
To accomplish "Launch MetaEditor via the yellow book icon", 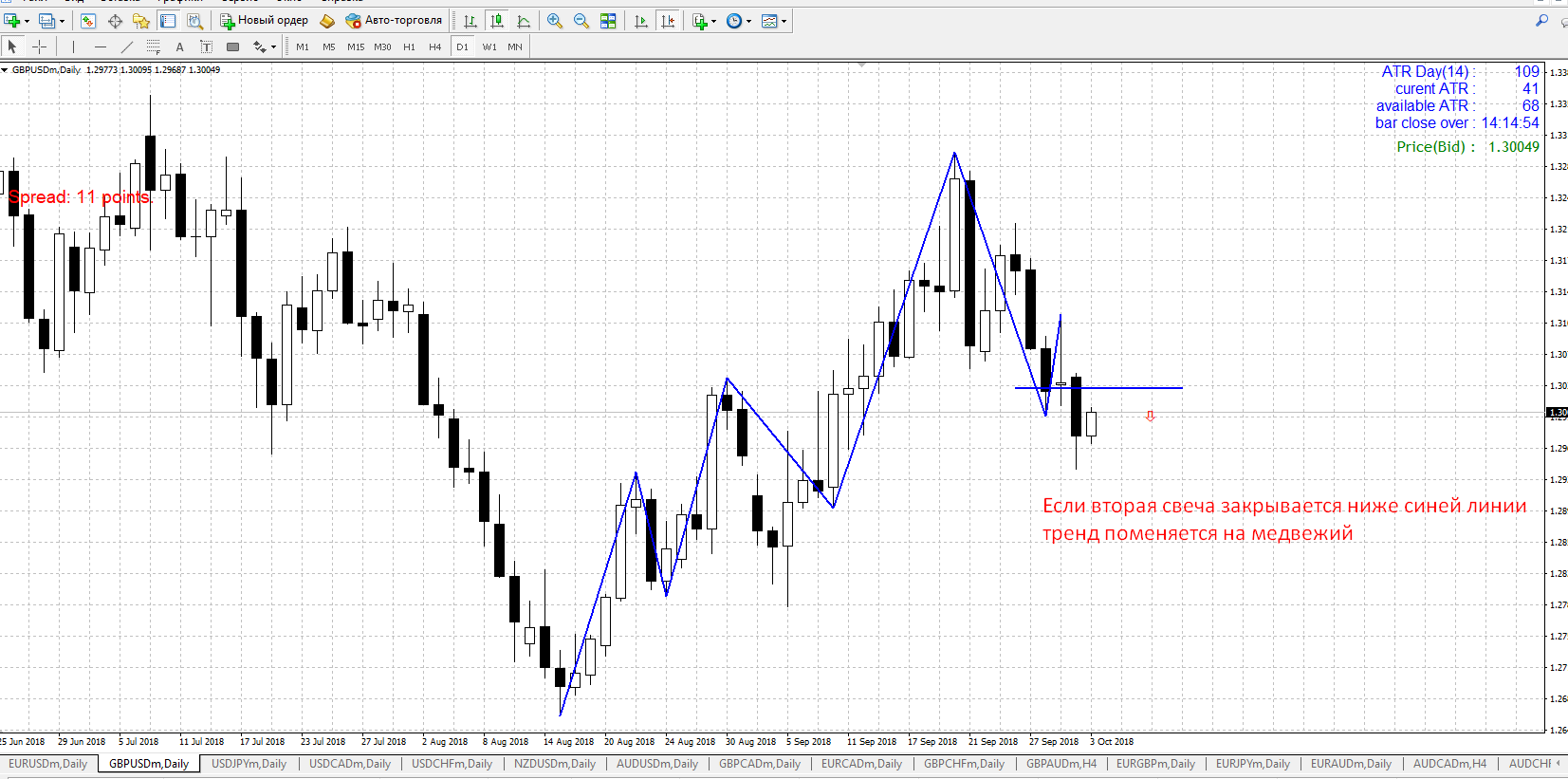I will pos(327,20).
